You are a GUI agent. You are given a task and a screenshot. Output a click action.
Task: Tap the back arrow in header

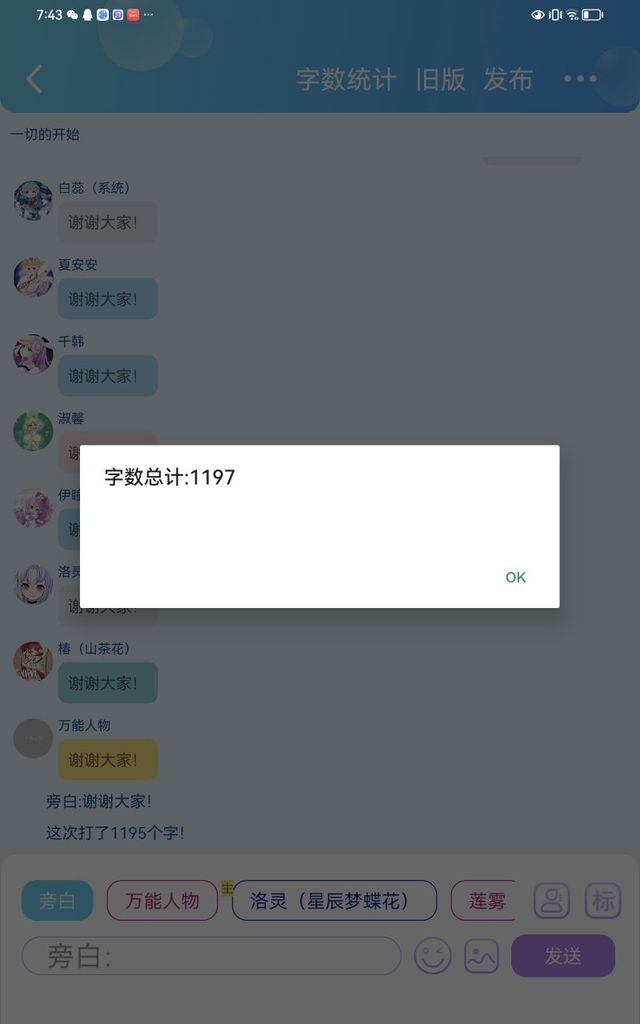[x=35, y=79]
